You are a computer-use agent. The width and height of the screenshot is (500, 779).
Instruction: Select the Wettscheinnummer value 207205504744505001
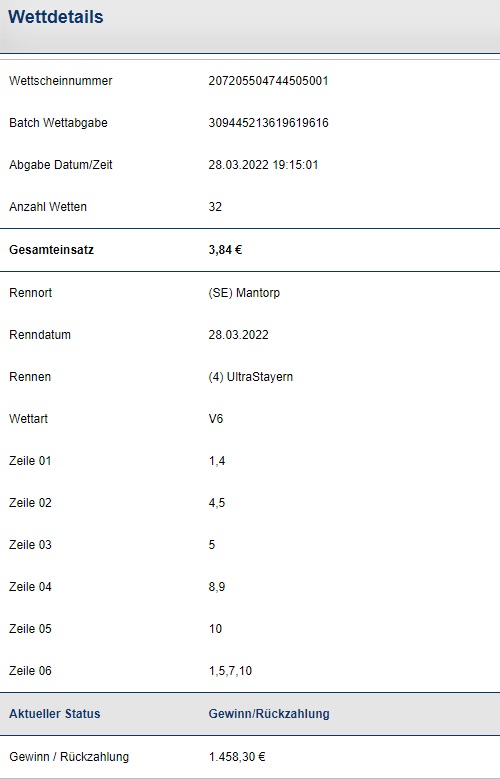point(268,80)
